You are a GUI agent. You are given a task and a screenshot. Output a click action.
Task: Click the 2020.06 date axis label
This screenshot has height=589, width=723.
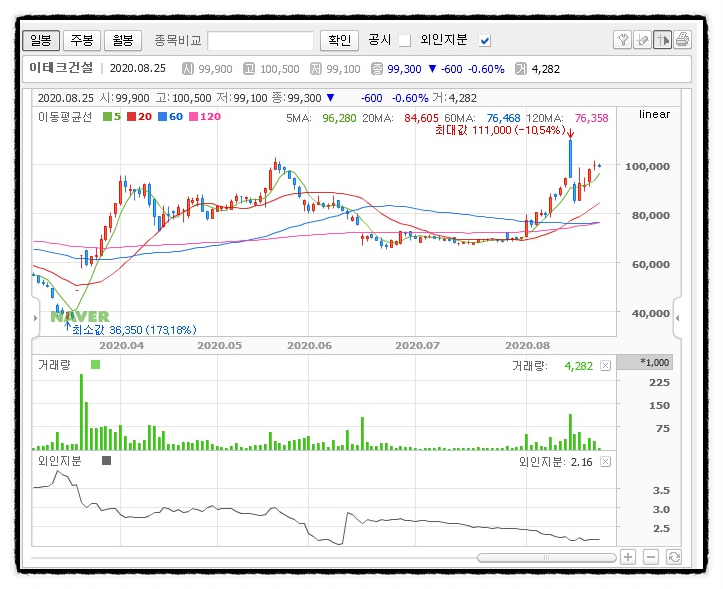click(x=309, y=345)
